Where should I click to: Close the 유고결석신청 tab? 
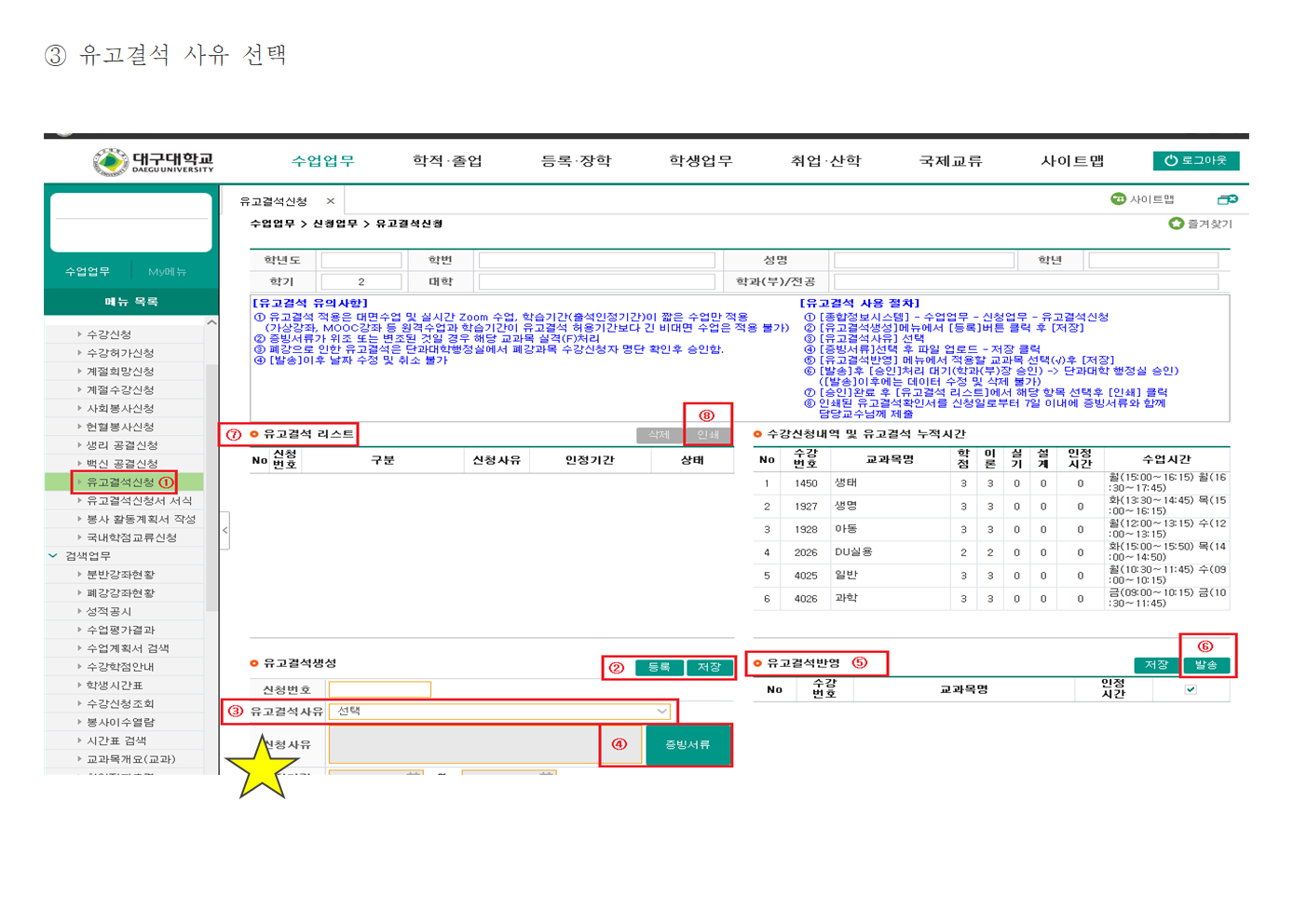click(330, 201)
